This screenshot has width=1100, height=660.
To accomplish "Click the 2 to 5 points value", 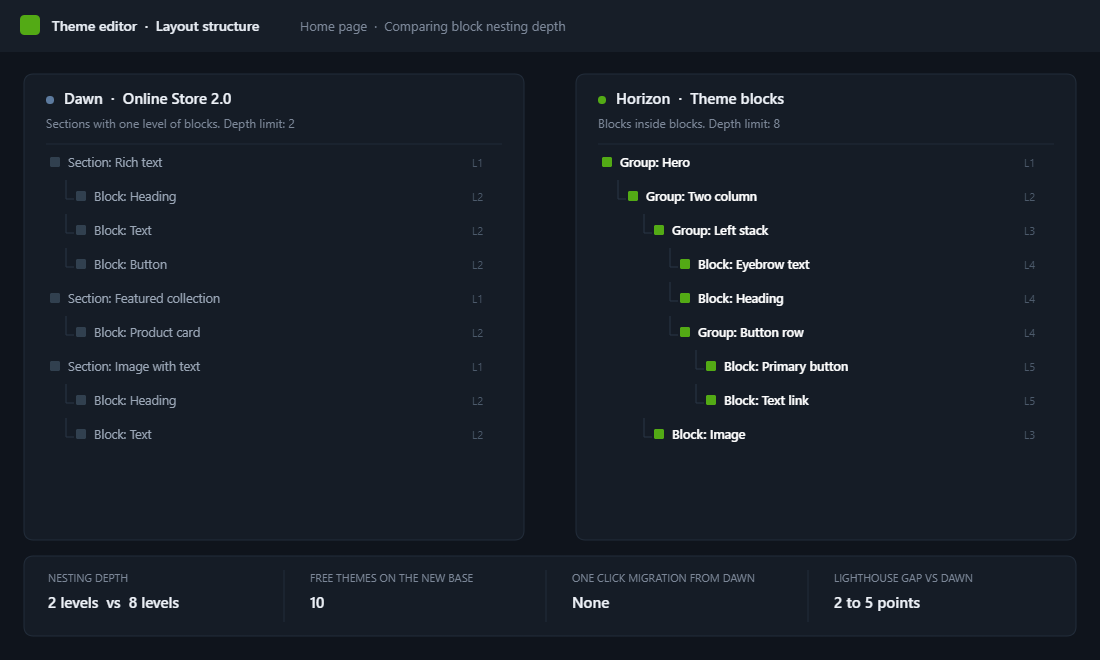I will [x=876, y=603].
